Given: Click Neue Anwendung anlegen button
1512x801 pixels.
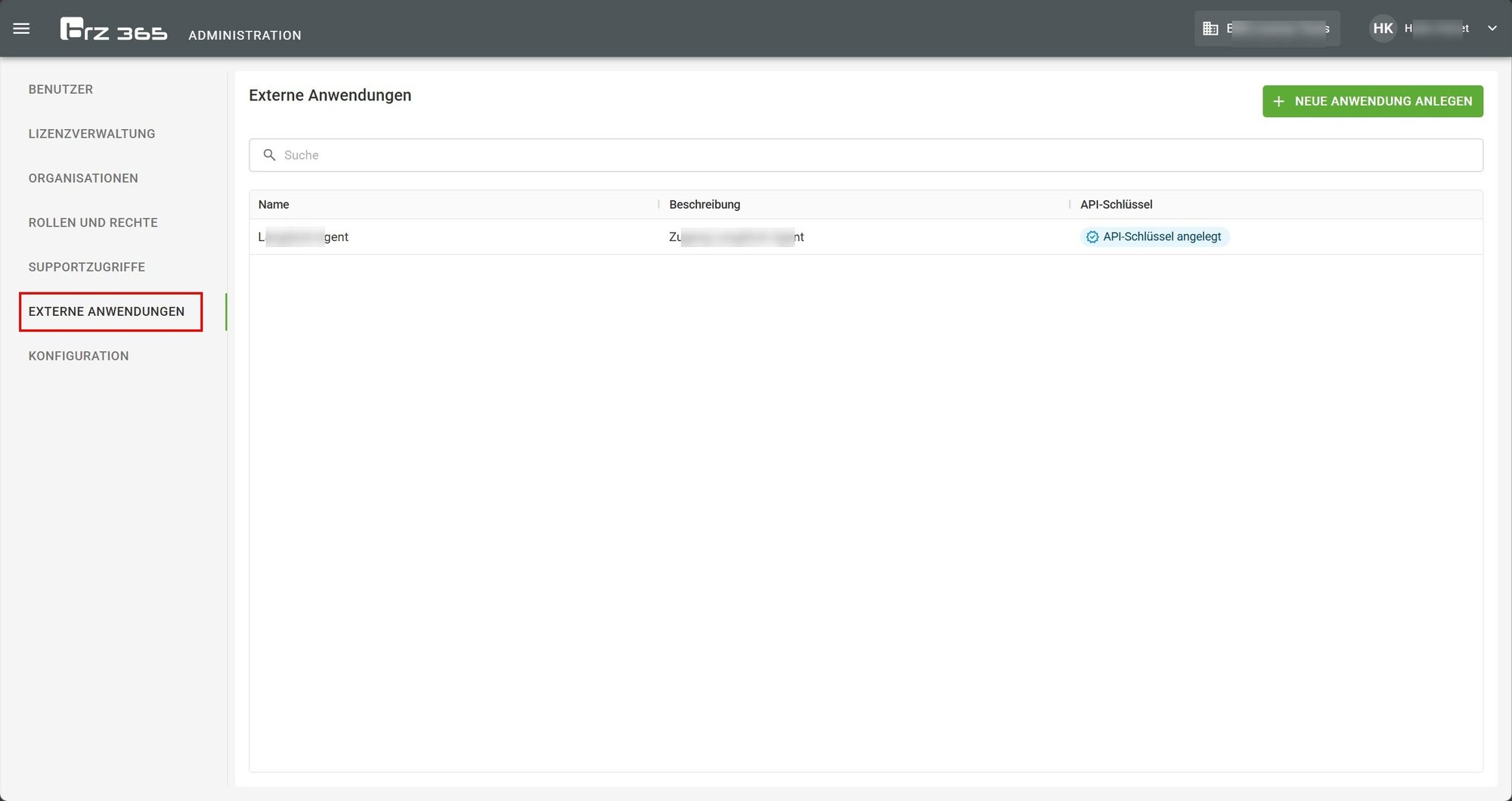Looking at the screenshot, I should click(1372, 101).
